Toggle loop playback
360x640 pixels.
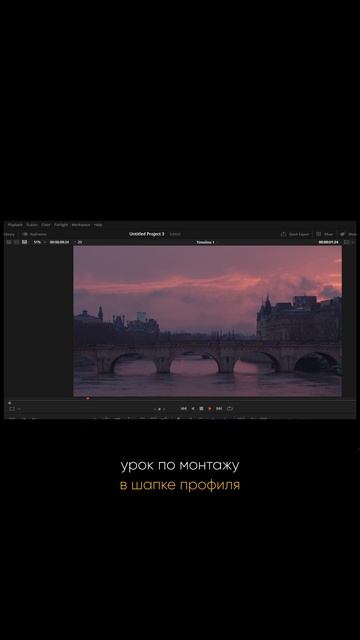230,409
